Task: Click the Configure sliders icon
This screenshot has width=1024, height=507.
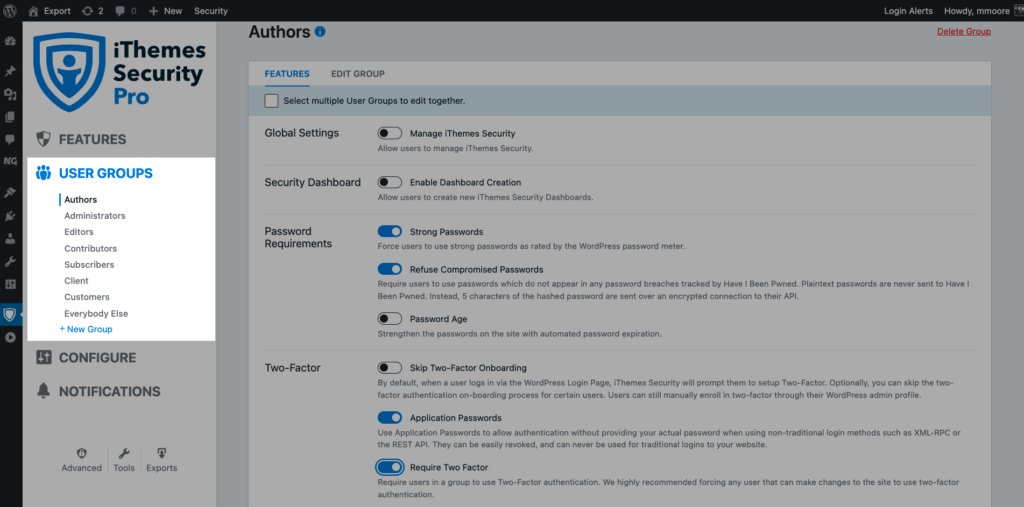Action: click(43, 357)
